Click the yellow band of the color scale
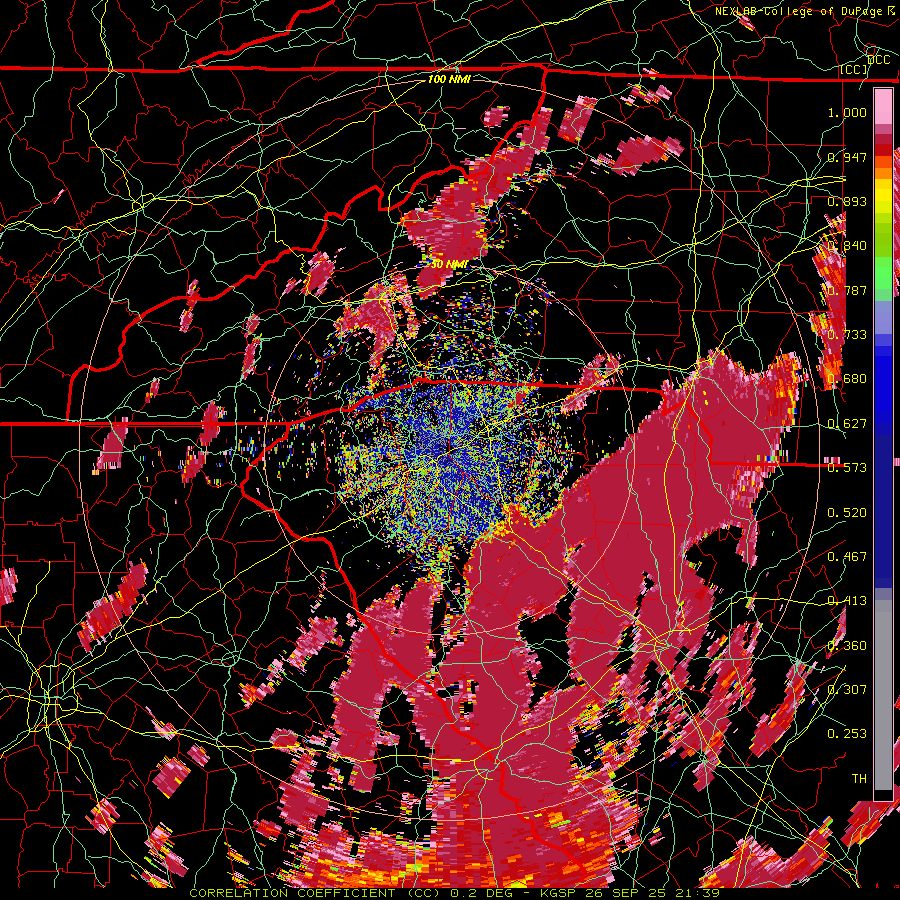 [x=883, y=197]
